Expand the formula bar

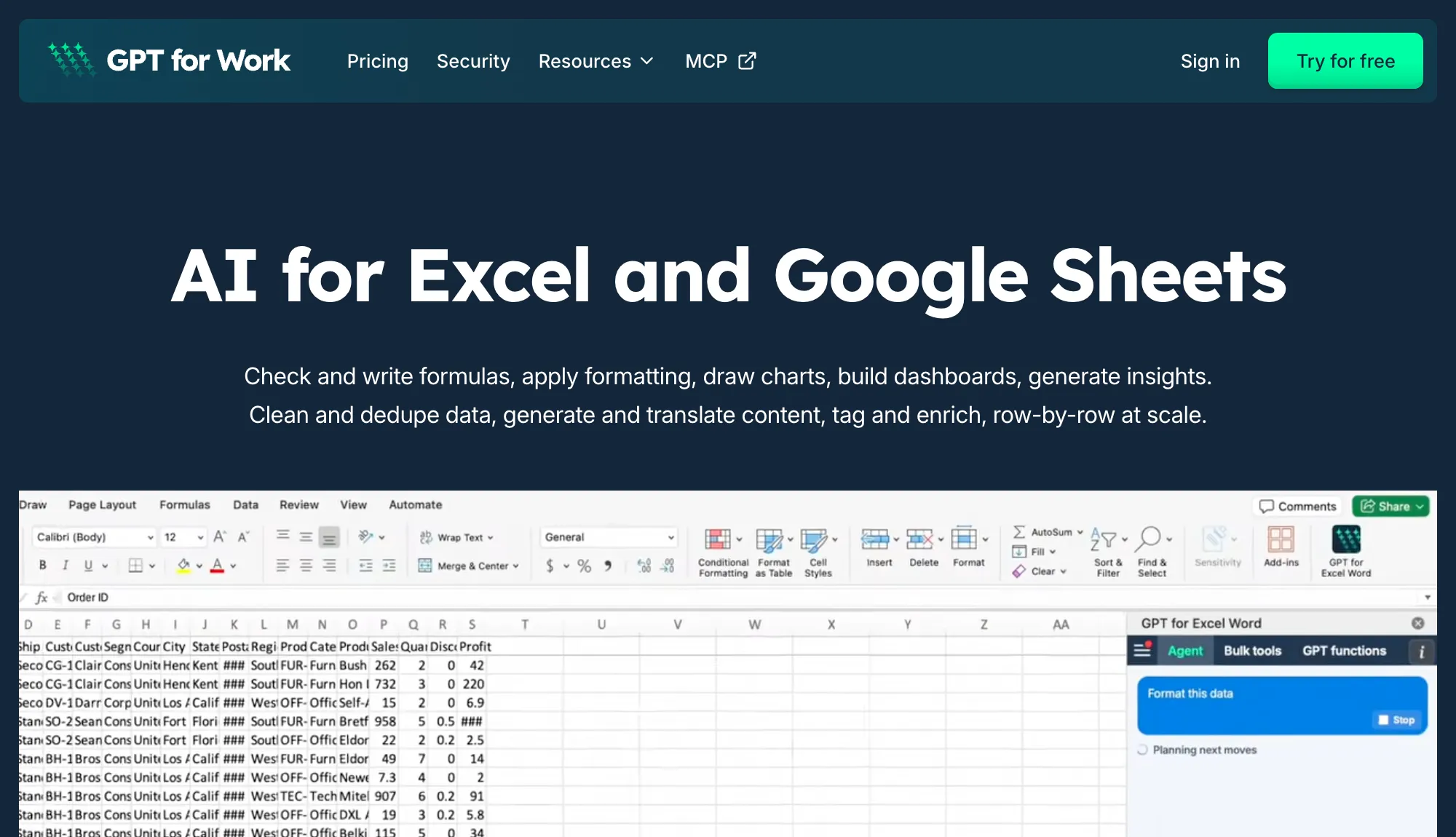click(1427, 598)
